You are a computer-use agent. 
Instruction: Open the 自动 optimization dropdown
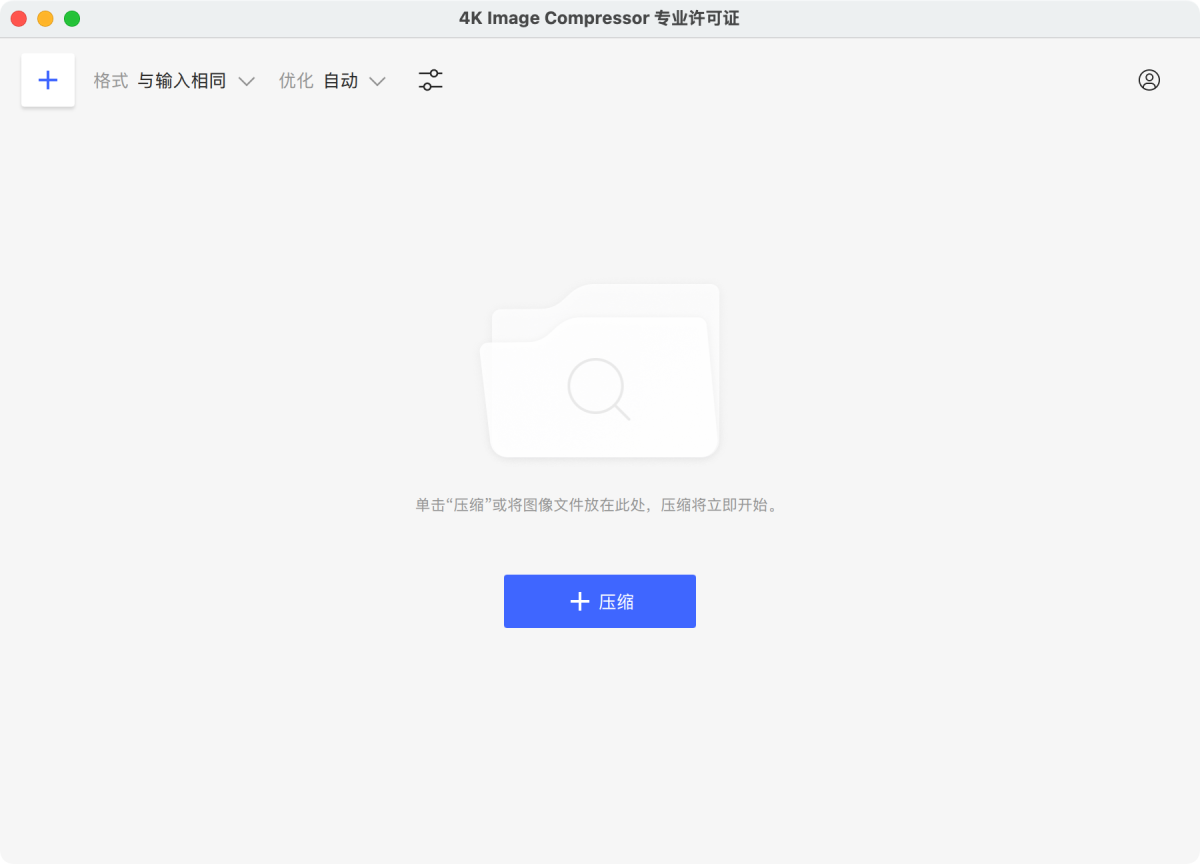click(341, 81)
